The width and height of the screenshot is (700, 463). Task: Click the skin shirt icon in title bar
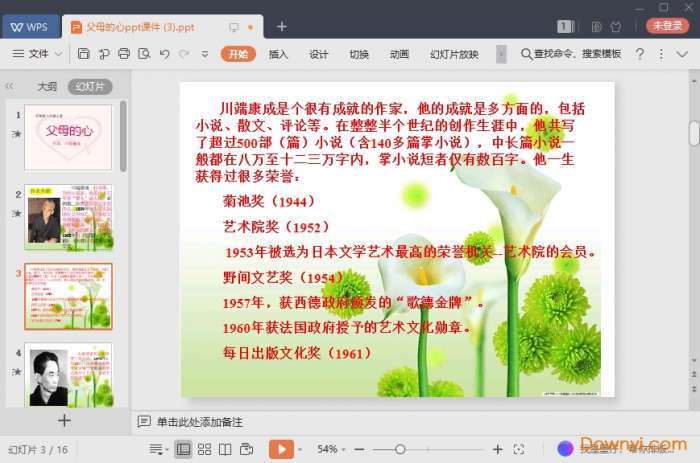(x=616, y=27)
